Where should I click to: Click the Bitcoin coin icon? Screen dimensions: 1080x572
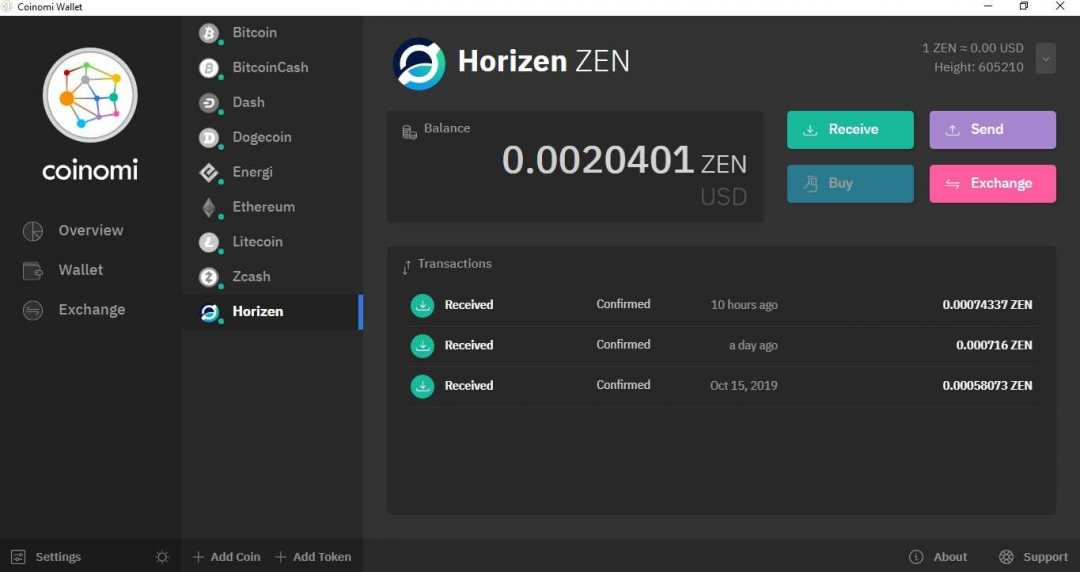pyautogui.click(x=209, y=33)
